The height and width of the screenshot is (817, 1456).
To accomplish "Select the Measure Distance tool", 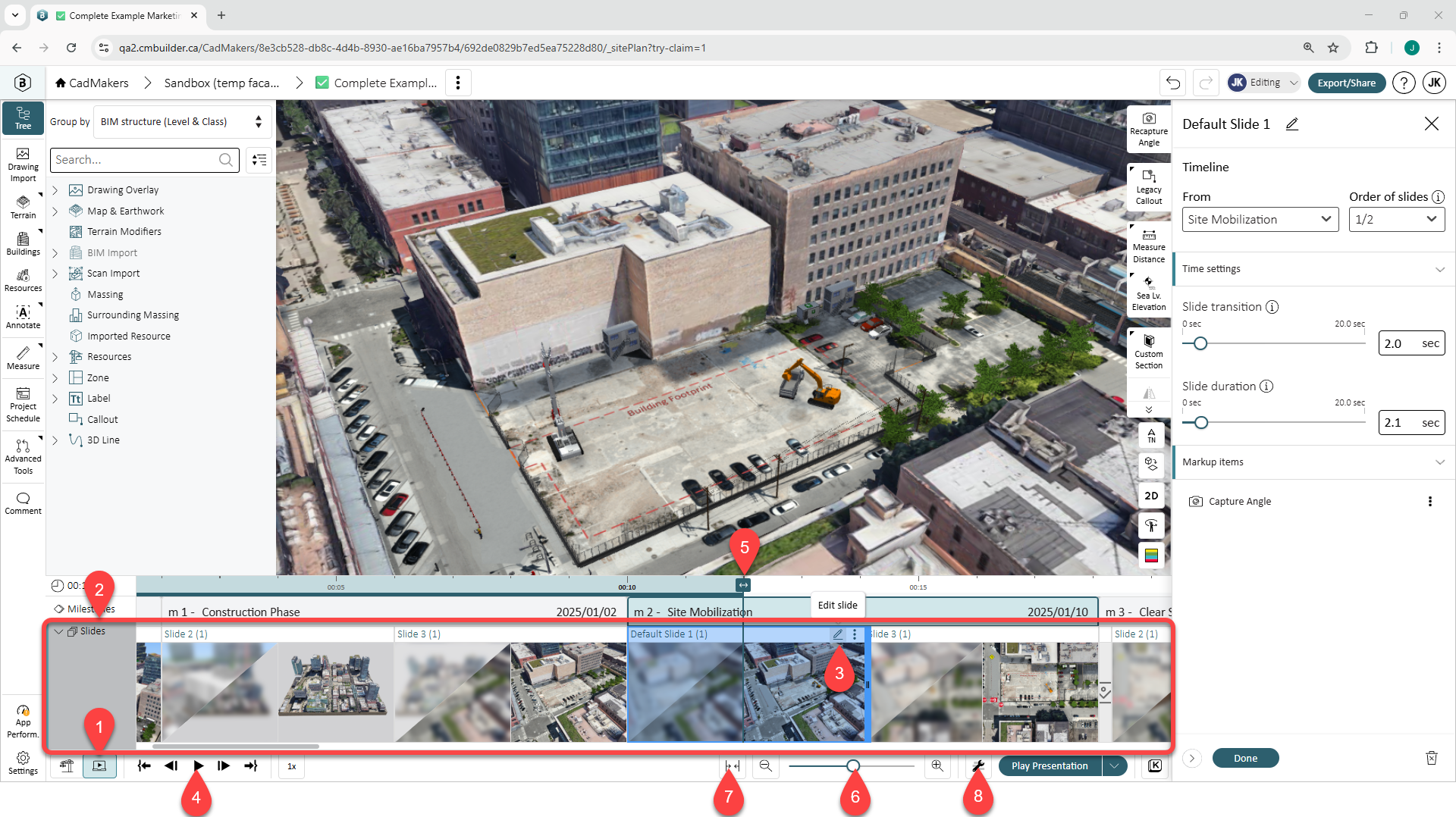I will click(x=1149, y=246).
